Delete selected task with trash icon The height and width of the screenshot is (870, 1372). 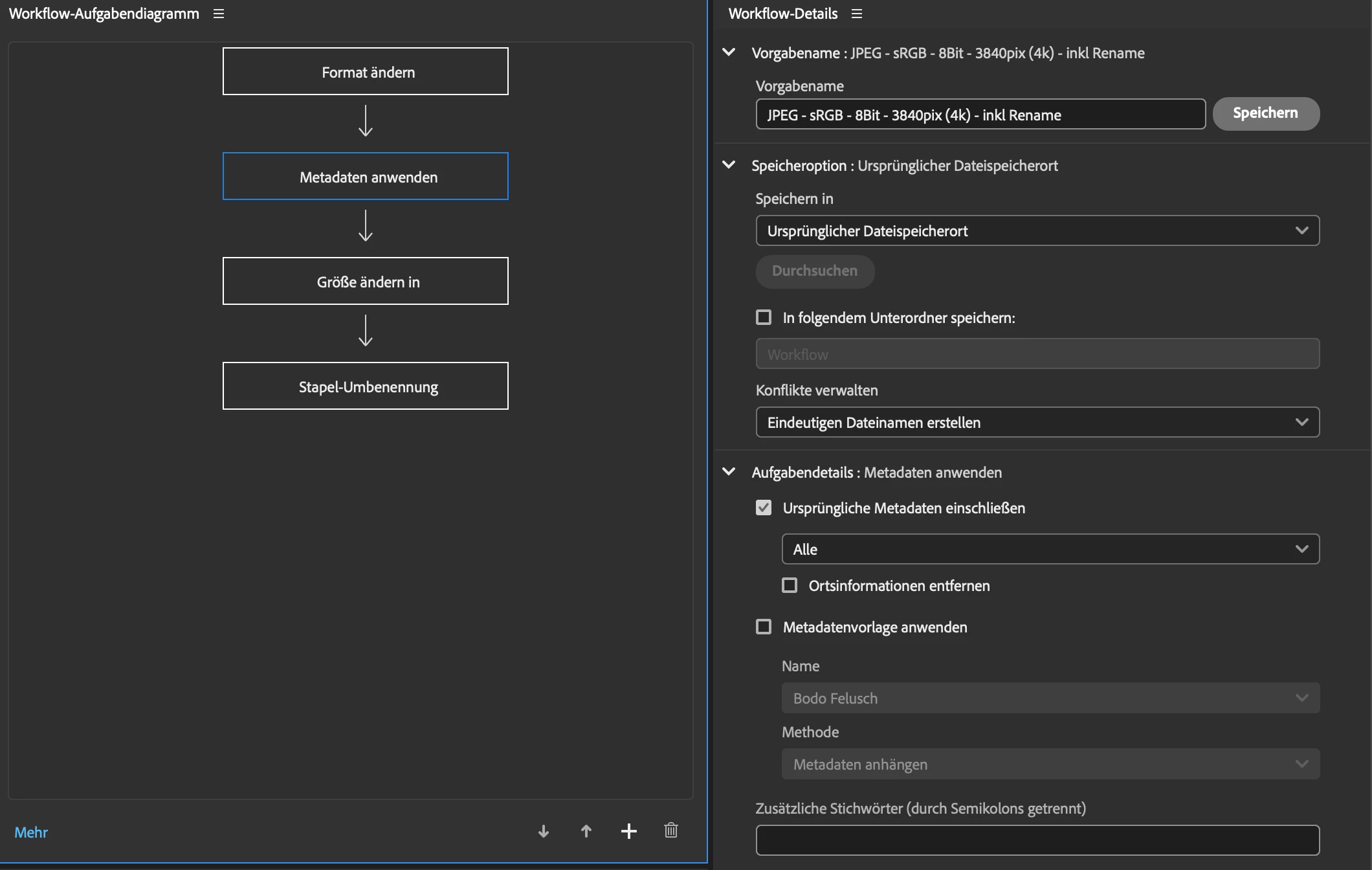[x=671, y=831]
